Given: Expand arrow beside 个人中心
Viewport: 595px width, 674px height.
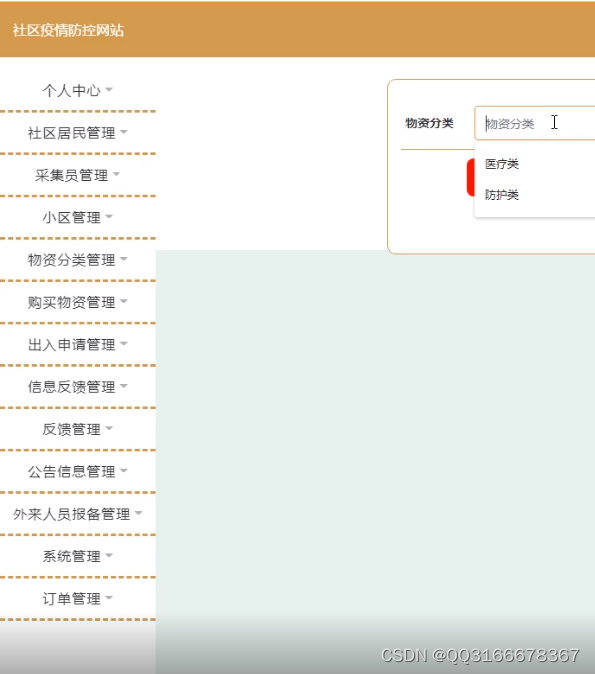Looking at the screenshot, I should click(109, 89).
